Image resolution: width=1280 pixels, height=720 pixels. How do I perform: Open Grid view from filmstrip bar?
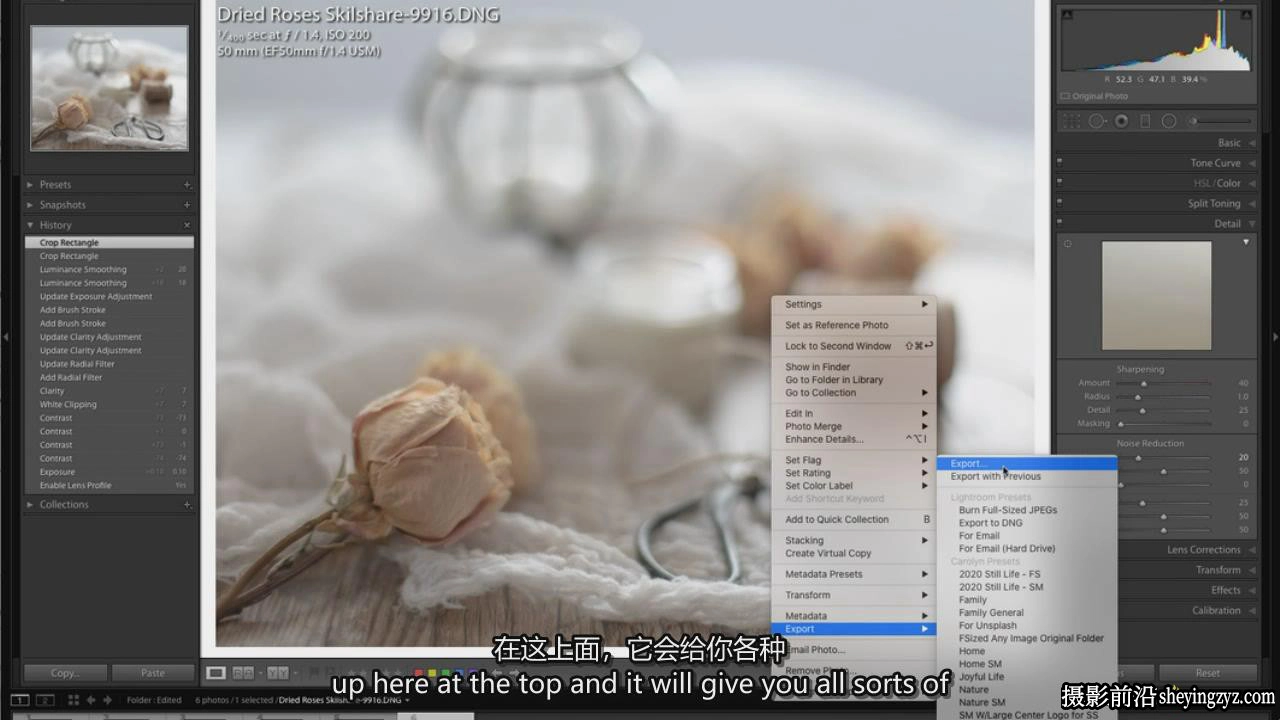(x=74, y=700)
